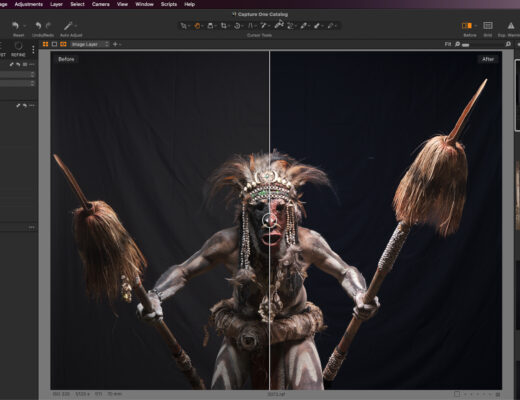Click lower panel reset arrow icon
Image resolution: width=520 pixels, height=400 pixels.
(25, 106)
